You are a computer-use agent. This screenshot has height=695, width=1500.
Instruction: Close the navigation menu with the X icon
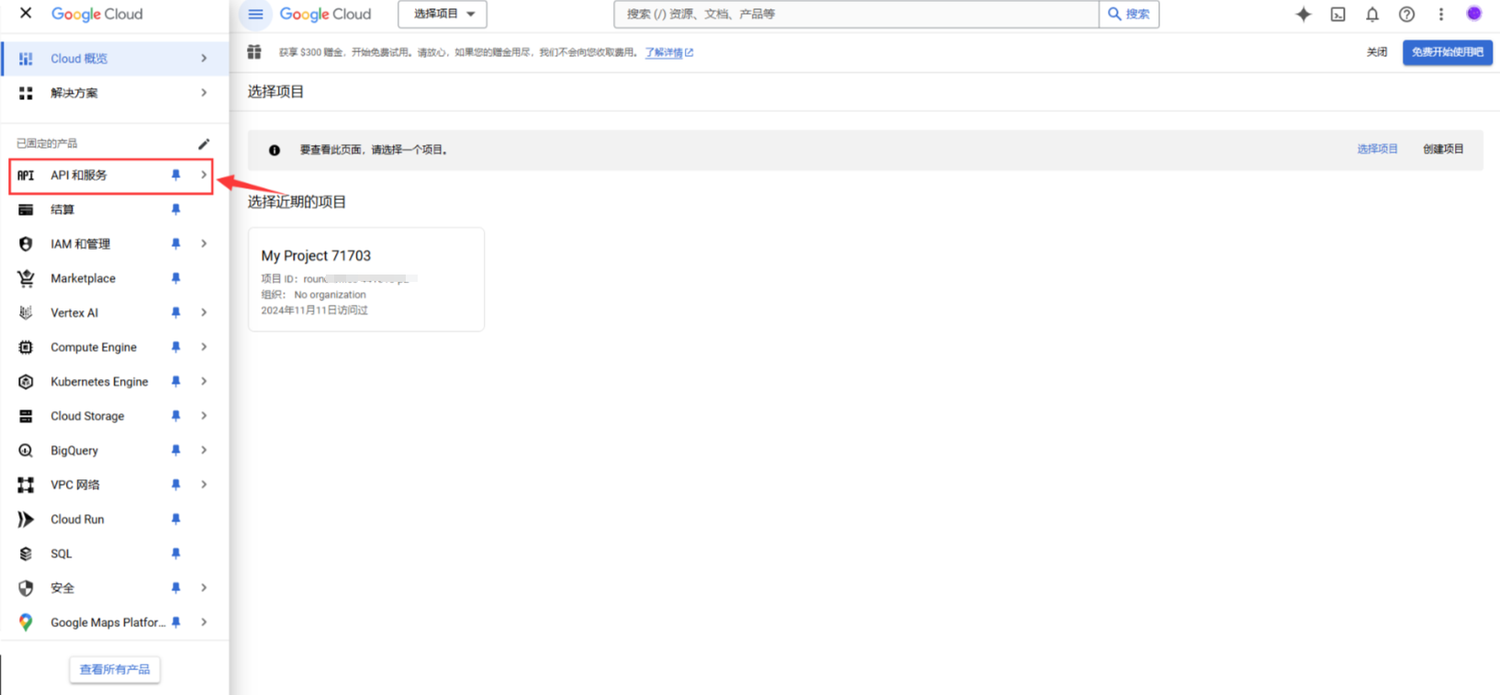pos(26,14)
